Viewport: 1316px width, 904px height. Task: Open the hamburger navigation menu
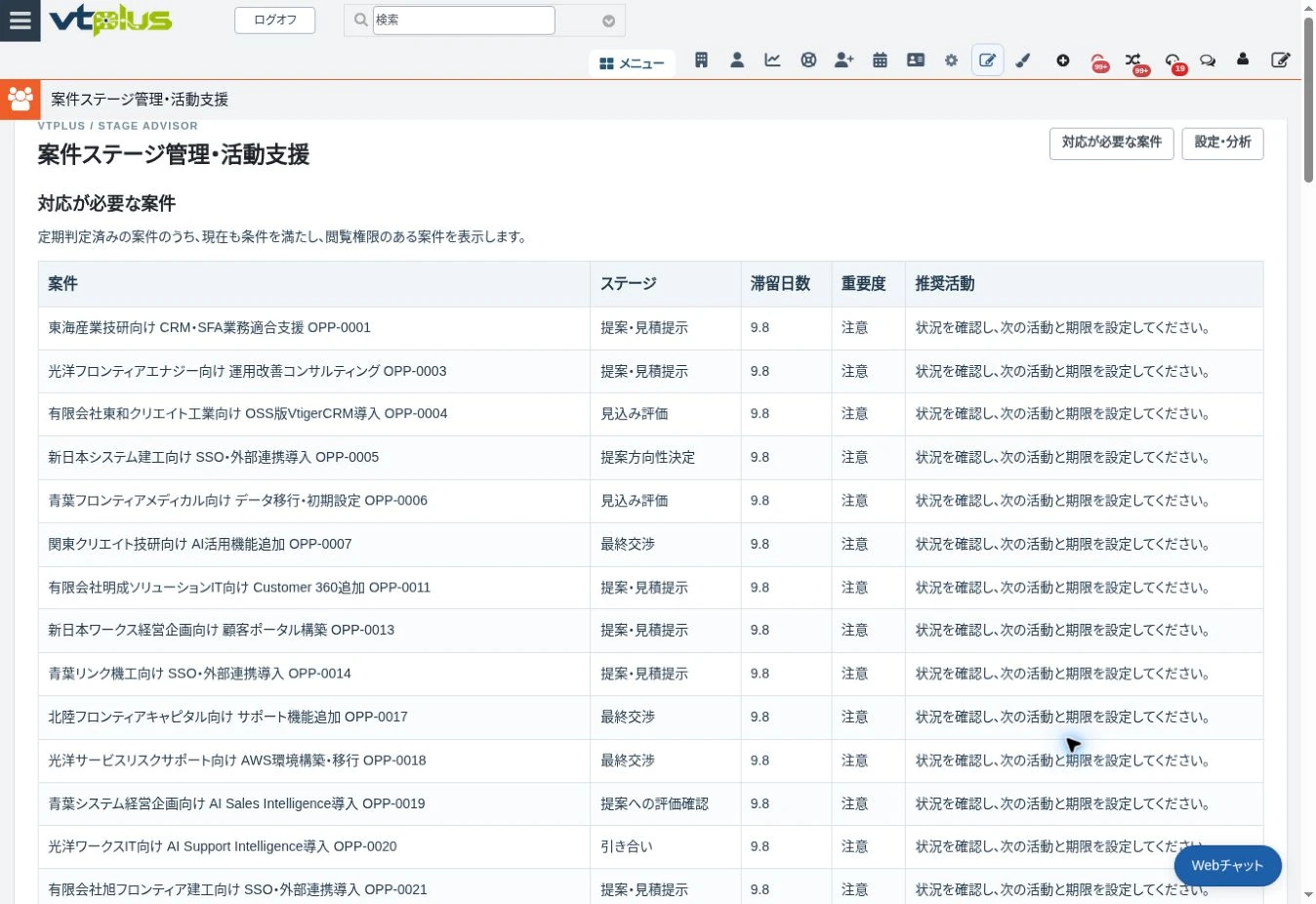[x=21, y=21]
